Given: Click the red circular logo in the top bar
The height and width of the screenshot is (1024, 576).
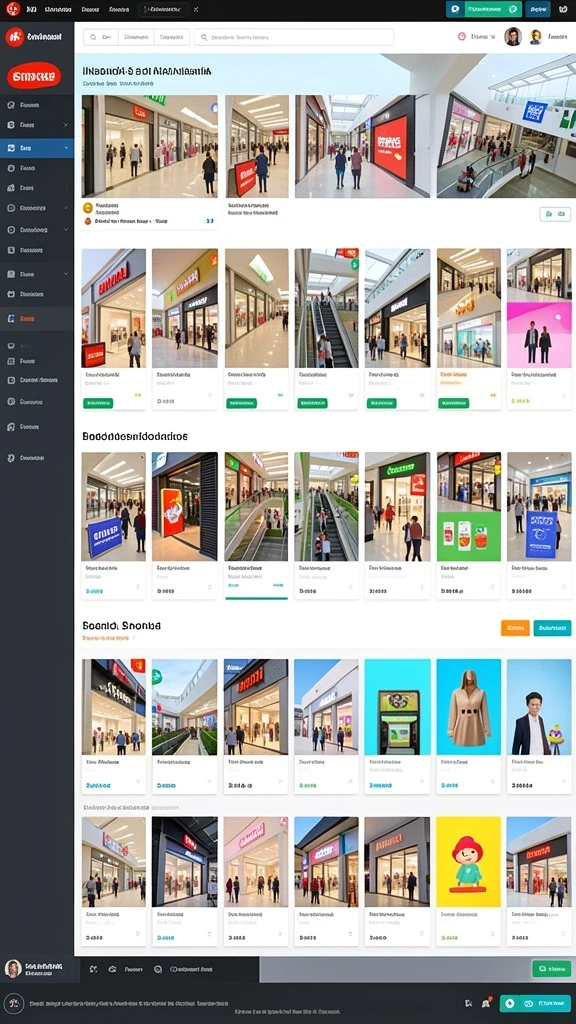Looking at the screenshot, I should point(13,9).
